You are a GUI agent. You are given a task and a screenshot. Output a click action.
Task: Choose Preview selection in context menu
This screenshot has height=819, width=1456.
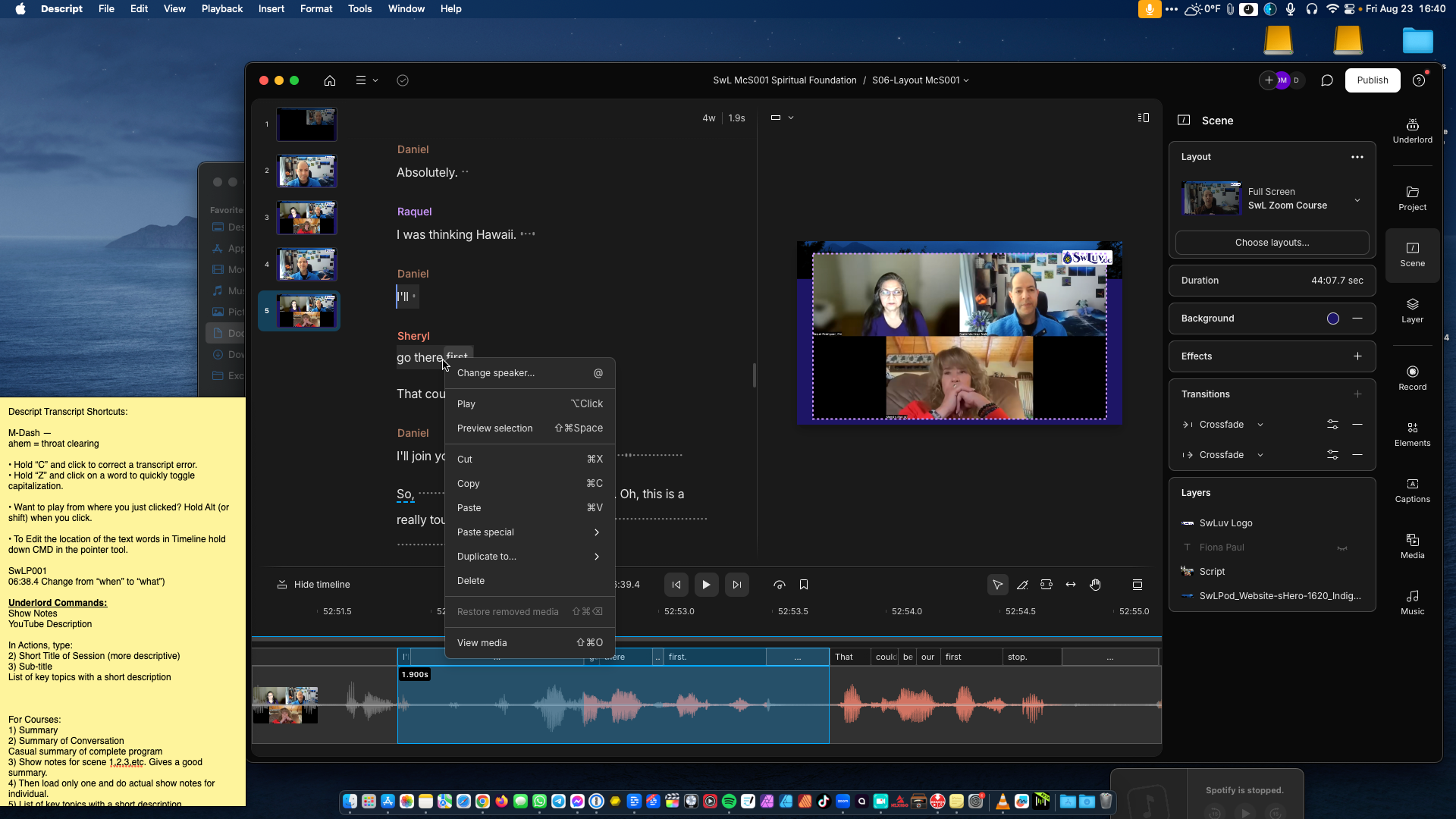(x=529, y=428)
